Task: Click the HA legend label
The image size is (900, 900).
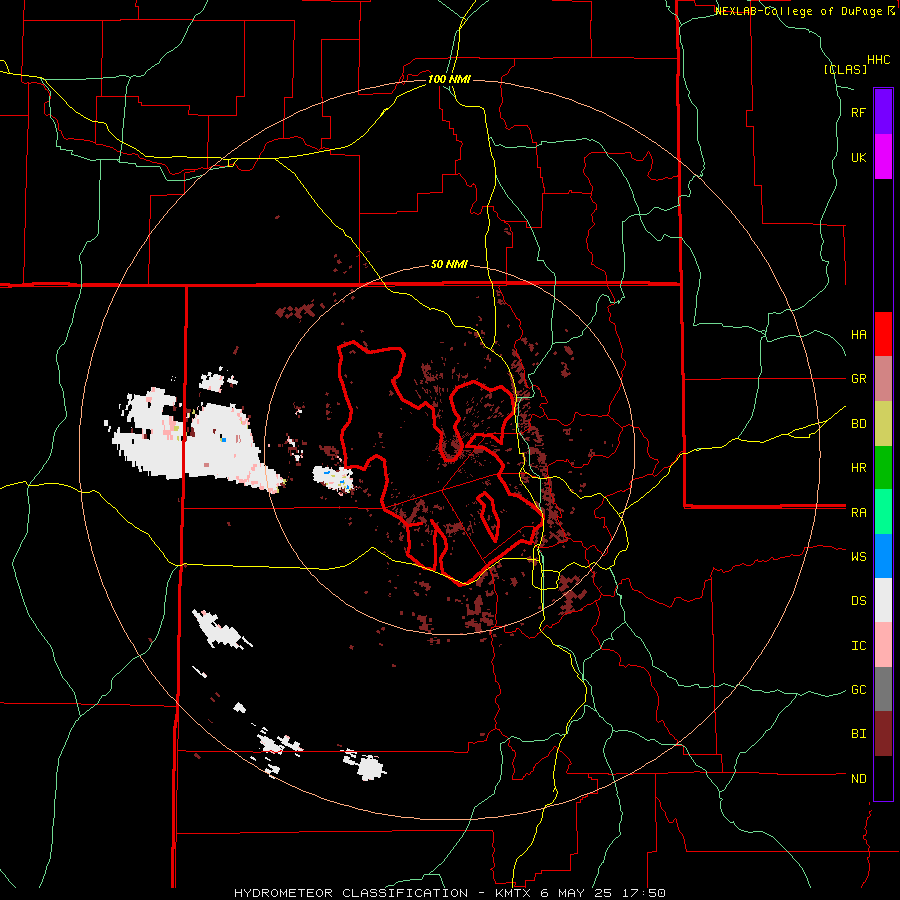Action: (x=858, y=335)
